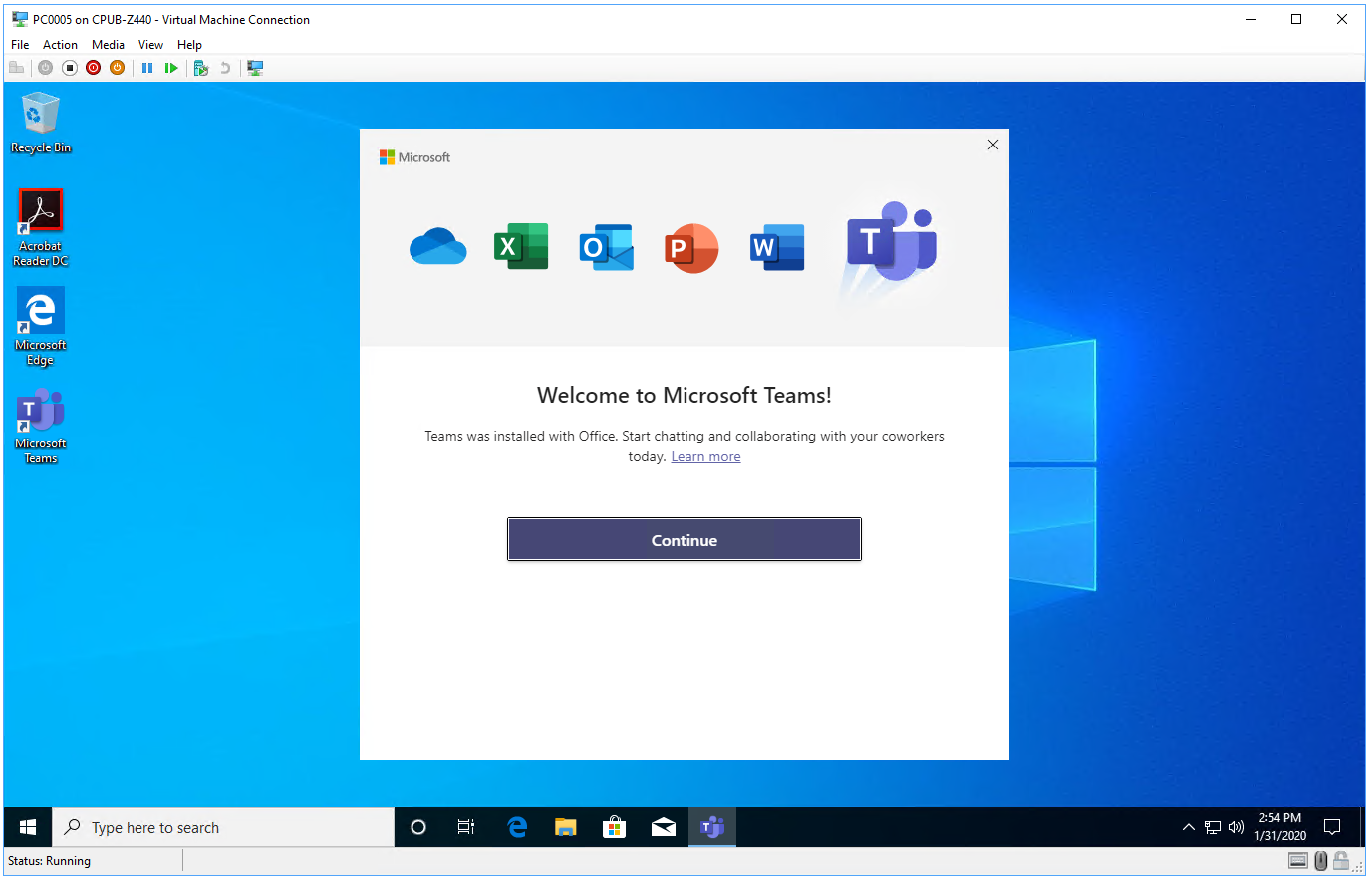
Task: Click the Continue button in the Teams dialog
Action: pyautogui.click(x=684, y=539)
